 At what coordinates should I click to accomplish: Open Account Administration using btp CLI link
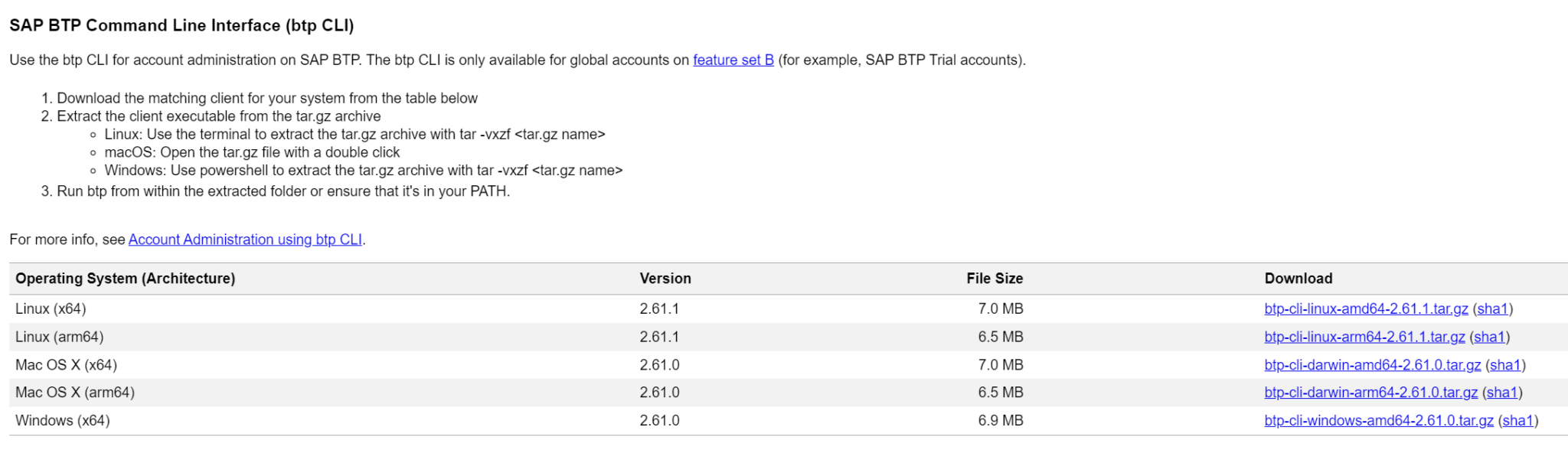245,240
